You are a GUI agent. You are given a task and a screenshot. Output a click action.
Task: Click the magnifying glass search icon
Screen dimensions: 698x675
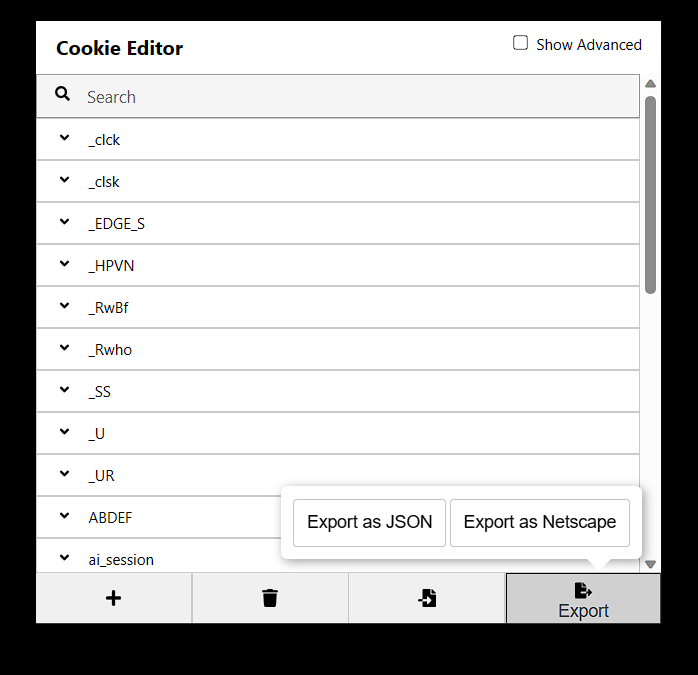[x=62, y=94]
